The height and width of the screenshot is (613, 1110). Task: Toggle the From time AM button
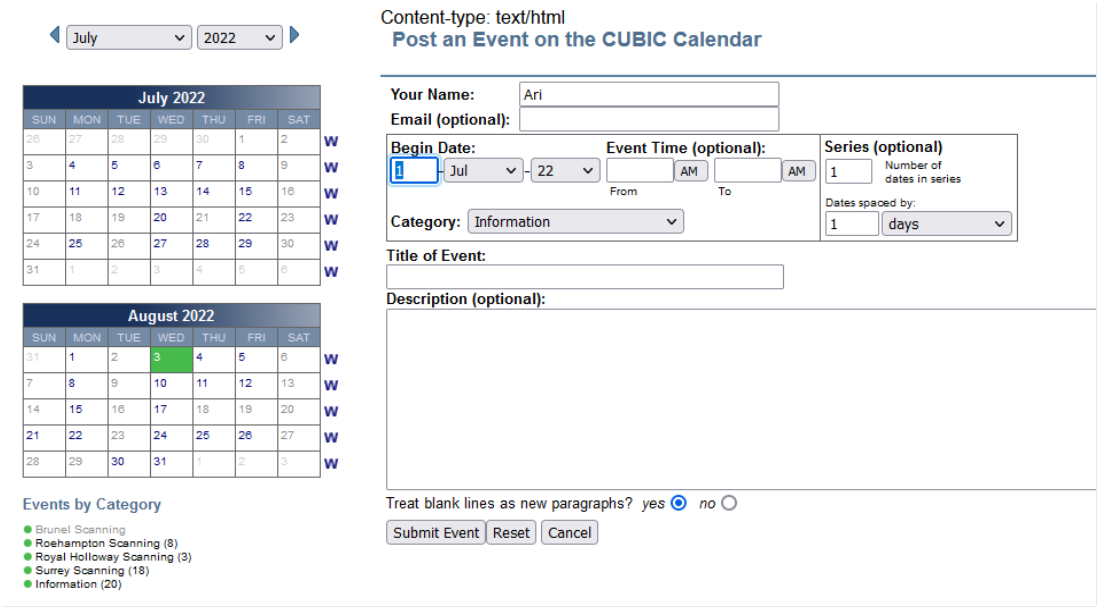[688, 171]
